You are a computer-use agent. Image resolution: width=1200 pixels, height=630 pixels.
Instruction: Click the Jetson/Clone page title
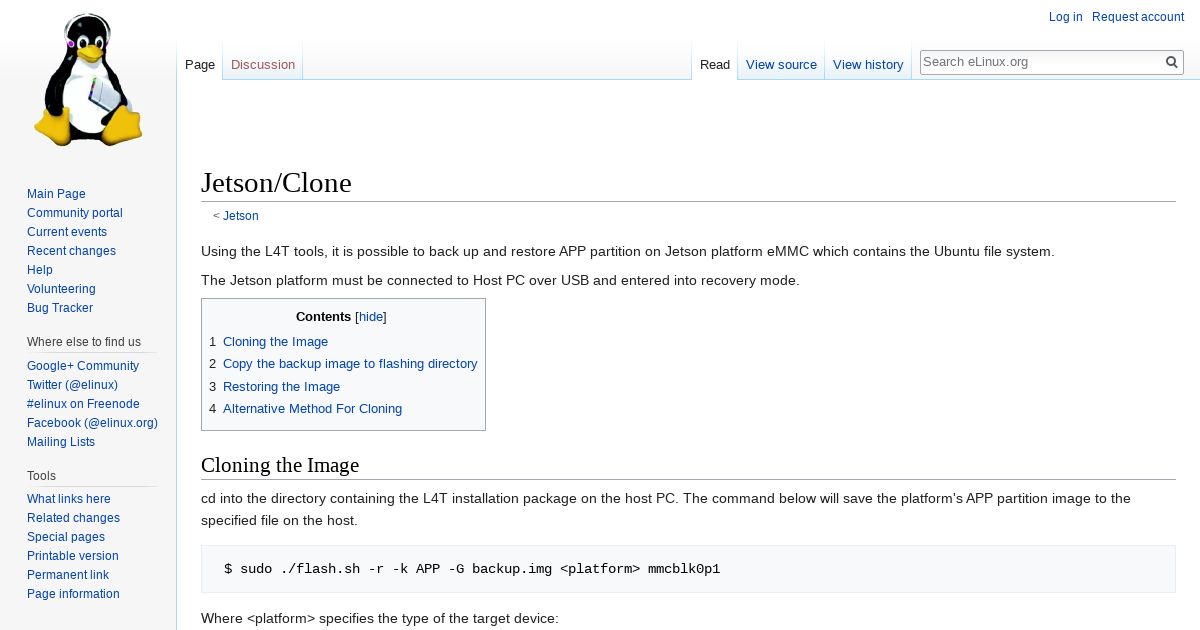point(276,183)
